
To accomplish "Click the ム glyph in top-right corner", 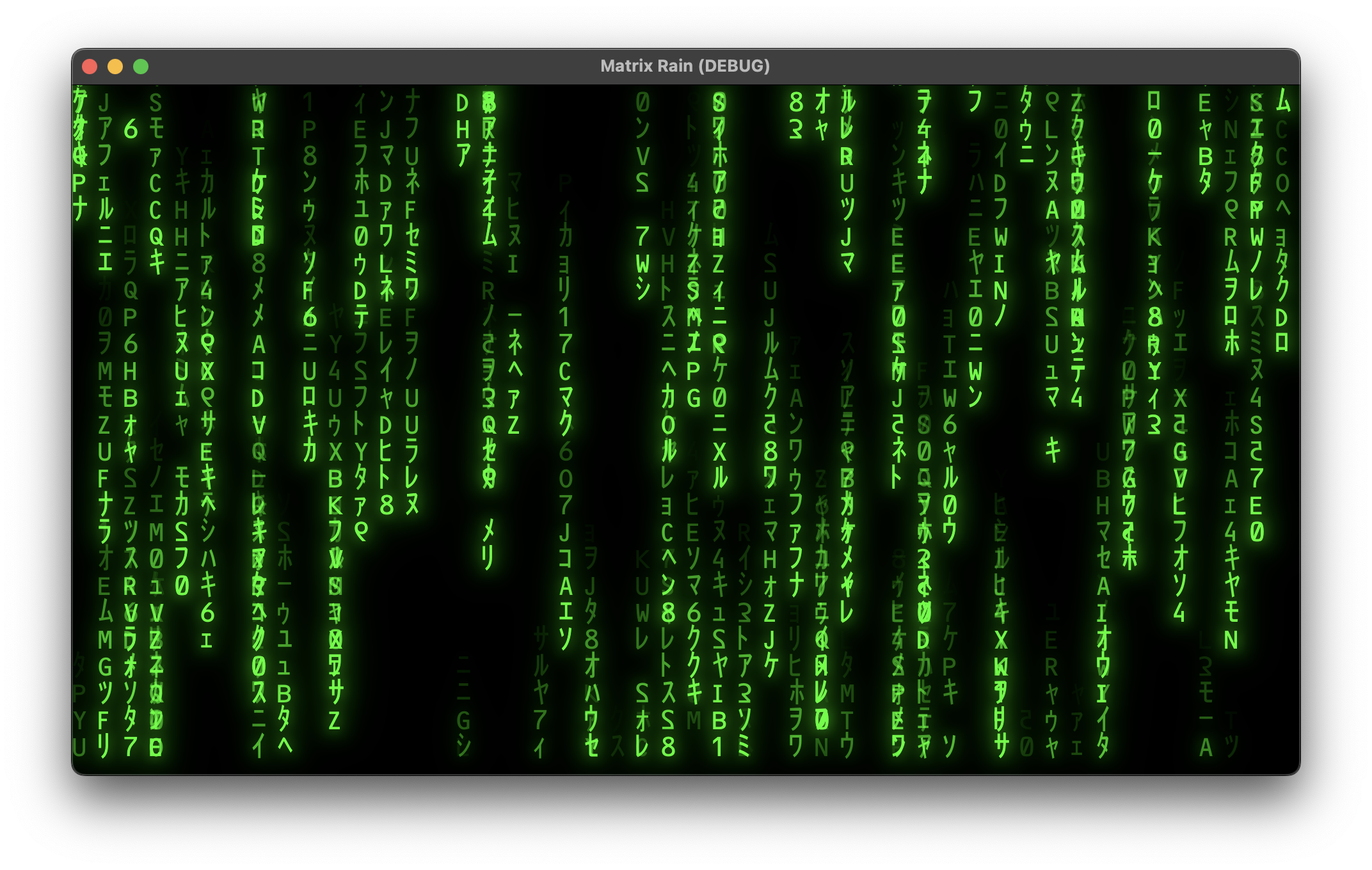I will [1282, 102].
